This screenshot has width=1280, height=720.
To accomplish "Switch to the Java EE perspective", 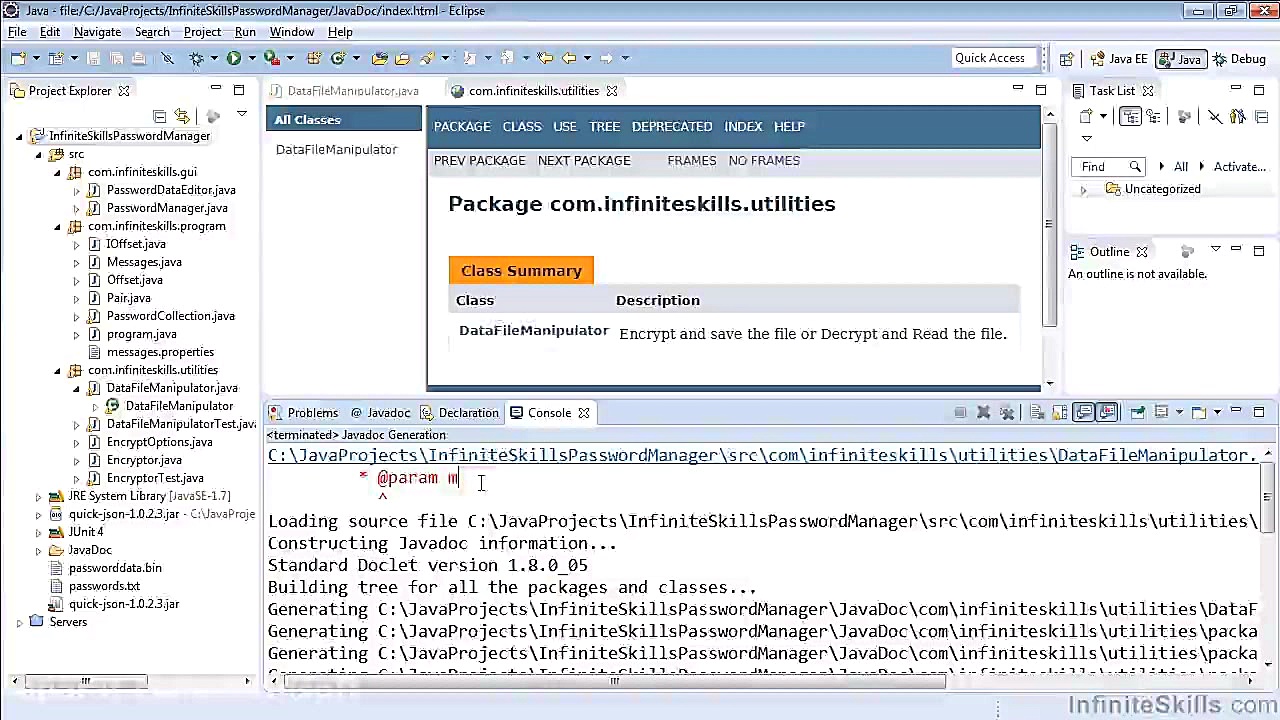I will click(x=1118, y=59).
